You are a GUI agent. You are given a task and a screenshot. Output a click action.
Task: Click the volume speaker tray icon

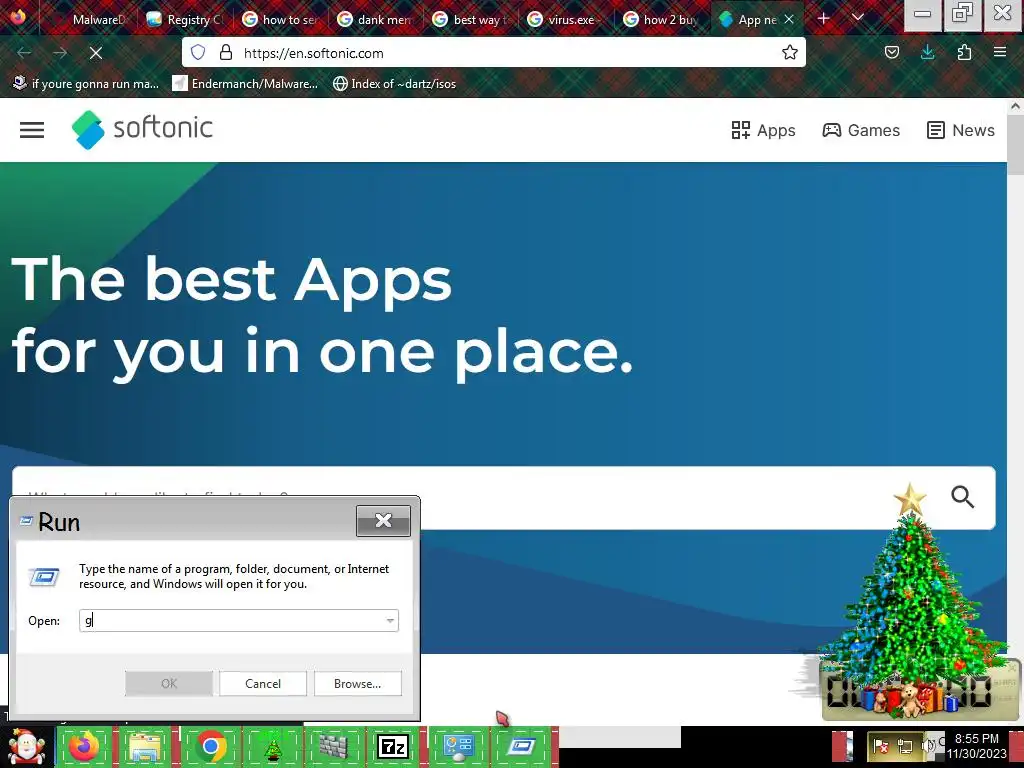(x=927, y=746)
